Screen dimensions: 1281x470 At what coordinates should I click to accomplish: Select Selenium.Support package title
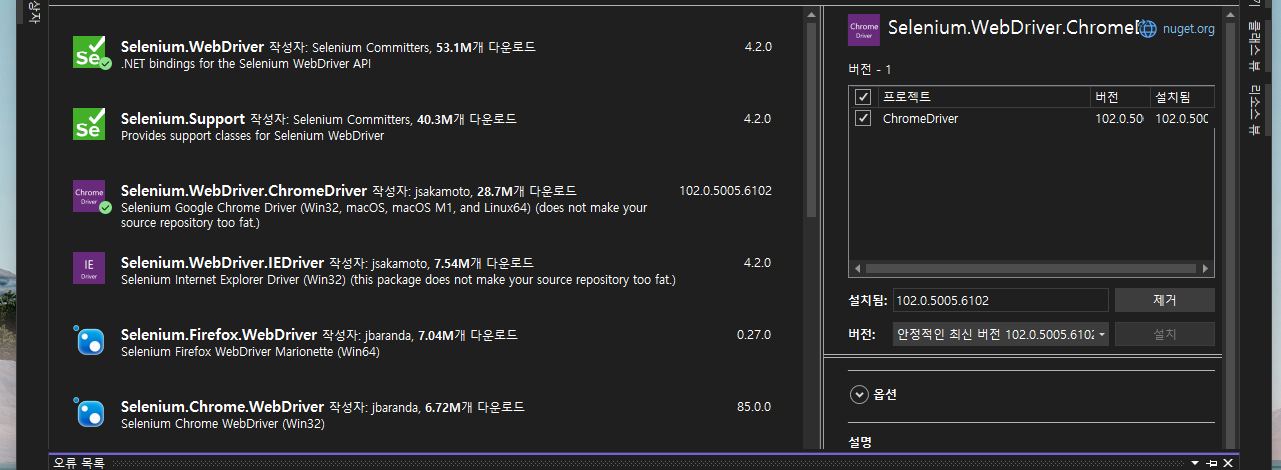[x=183, y=118]
